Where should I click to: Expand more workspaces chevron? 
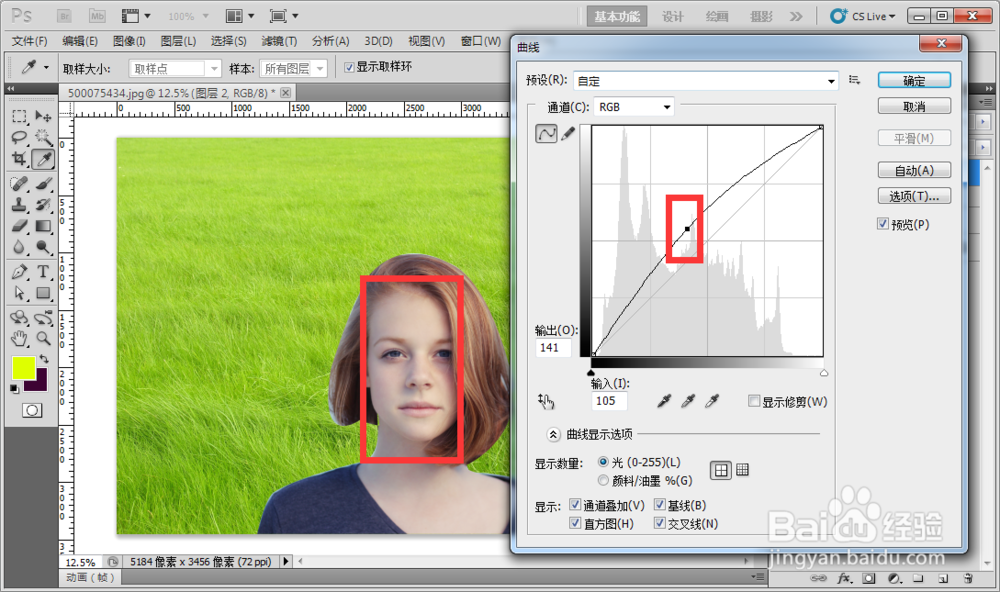click(796, 17)
